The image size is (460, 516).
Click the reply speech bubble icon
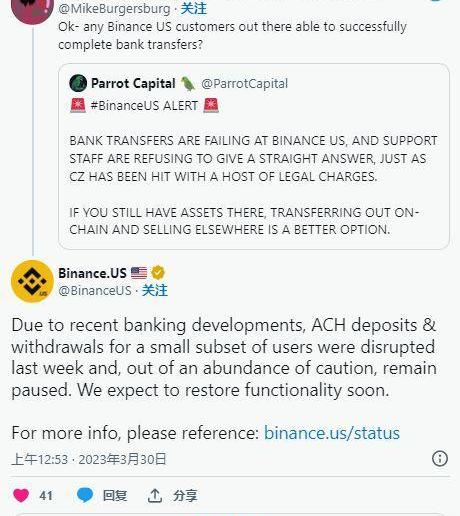point(85,495)
